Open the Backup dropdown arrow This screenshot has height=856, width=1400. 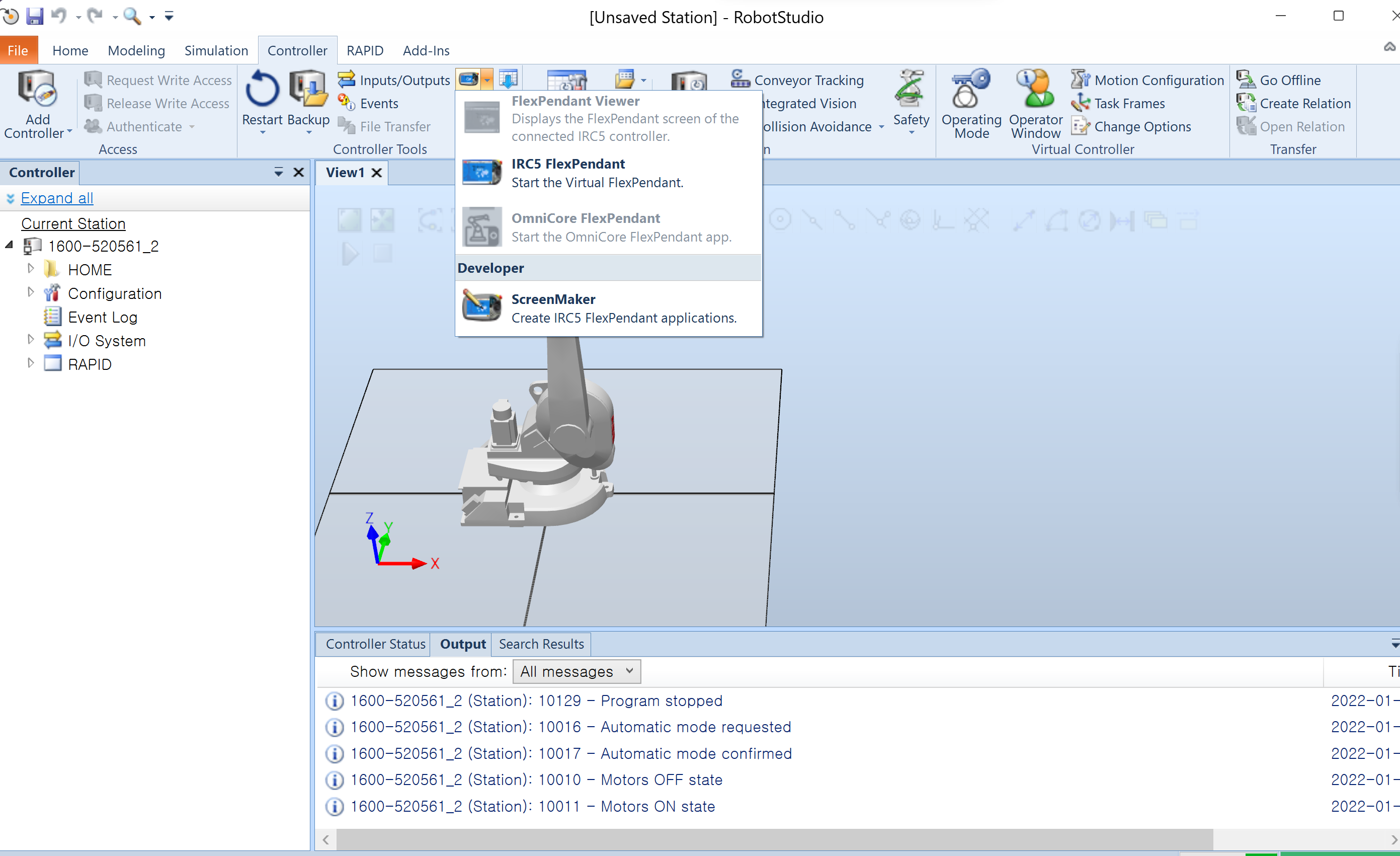pyautogui.click(x=308, y=132)
